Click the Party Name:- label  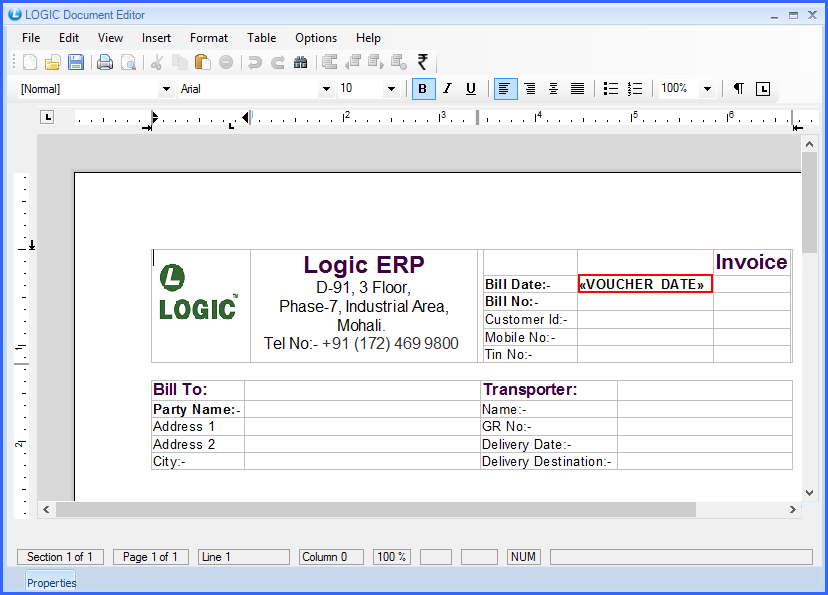[197, 409]
